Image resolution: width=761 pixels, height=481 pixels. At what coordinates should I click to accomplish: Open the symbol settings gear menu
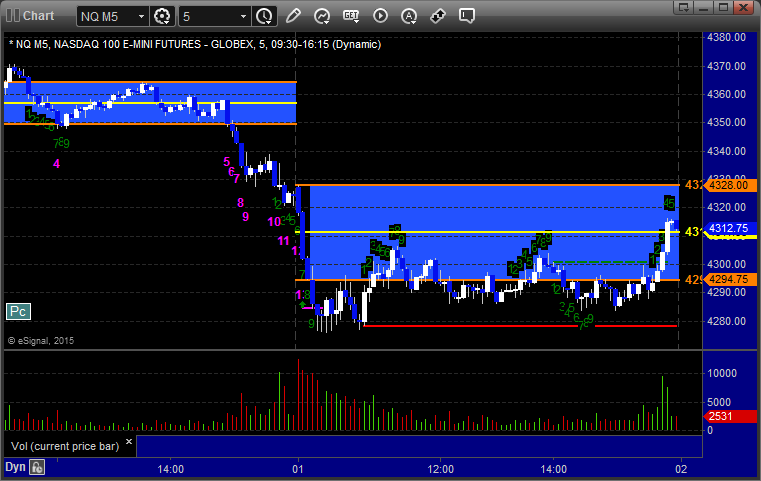pos(162,17)
